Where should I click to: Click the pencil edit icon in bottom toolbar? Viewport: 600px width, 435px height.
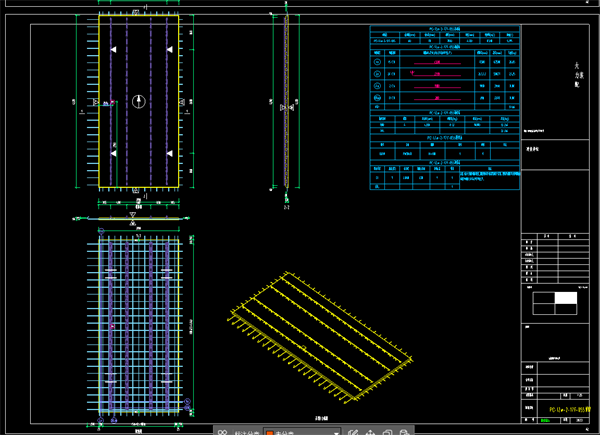[x=353, y=432]
